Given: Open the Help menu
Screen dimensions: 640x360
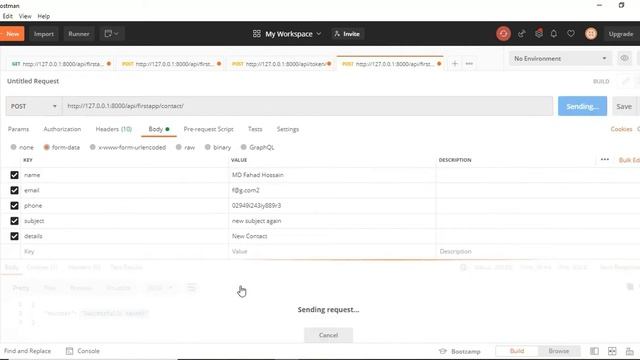Looking at the screenshot, I should pos(44,16).
